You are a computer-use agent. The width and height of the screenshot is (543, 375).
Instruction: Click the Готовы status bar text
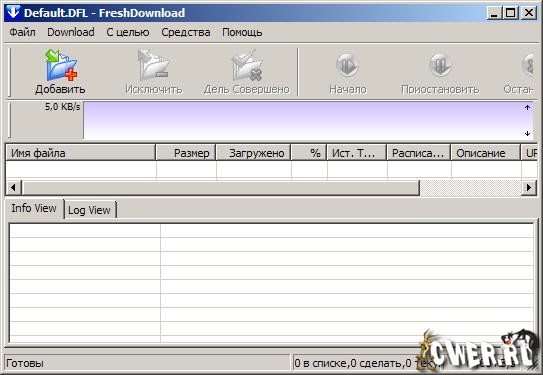click(25, 363)
